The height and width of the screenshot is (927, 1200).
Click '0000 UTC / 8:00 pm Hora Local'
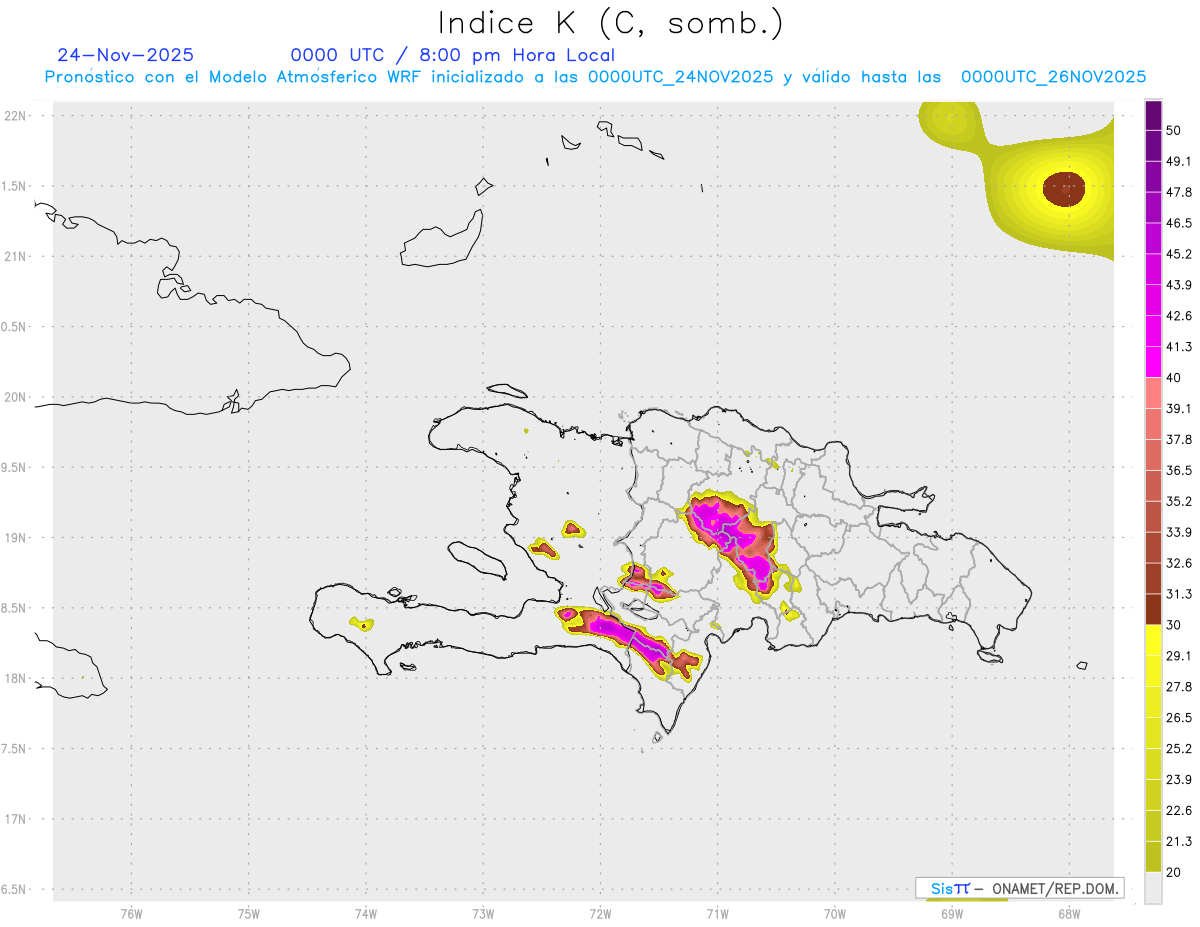453,55
